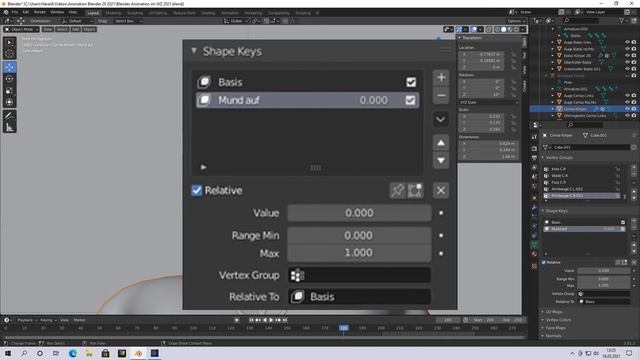This screenshot has width=640, height=360.
Task: Select the 3D Cursor tool
Action: (10, 54)
